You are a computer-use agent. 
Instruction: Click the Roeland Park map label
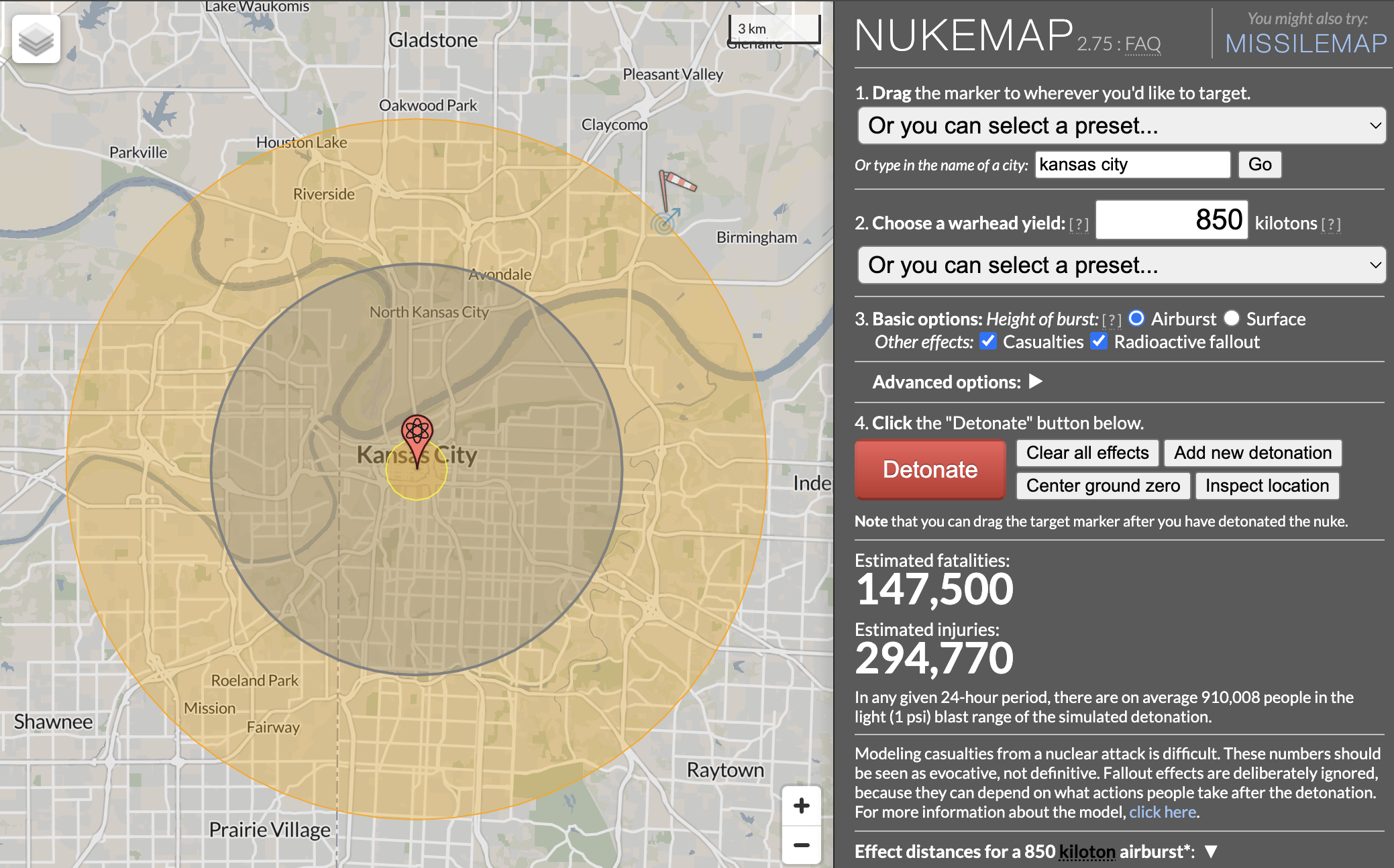click(x=255, y=680)
